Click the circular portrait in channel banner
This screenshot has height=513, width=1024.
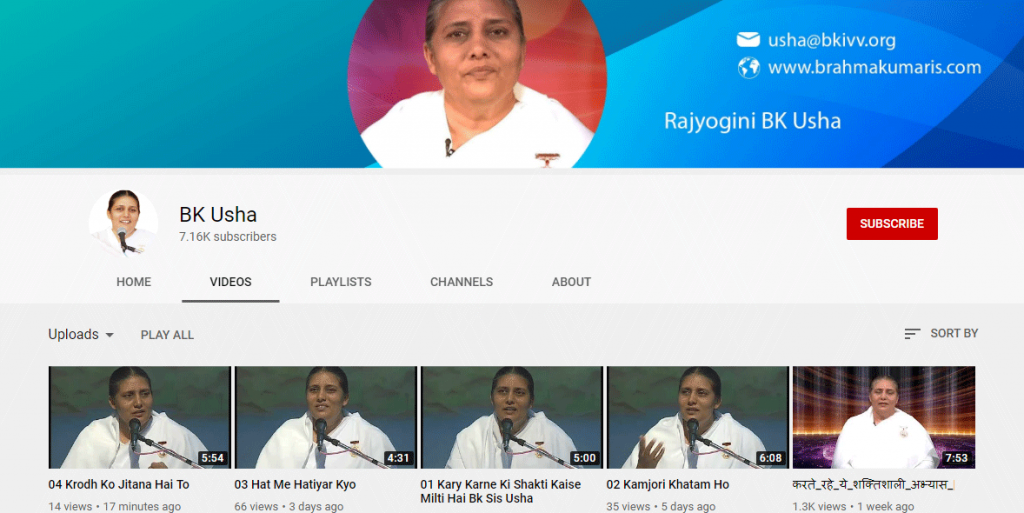477,84
